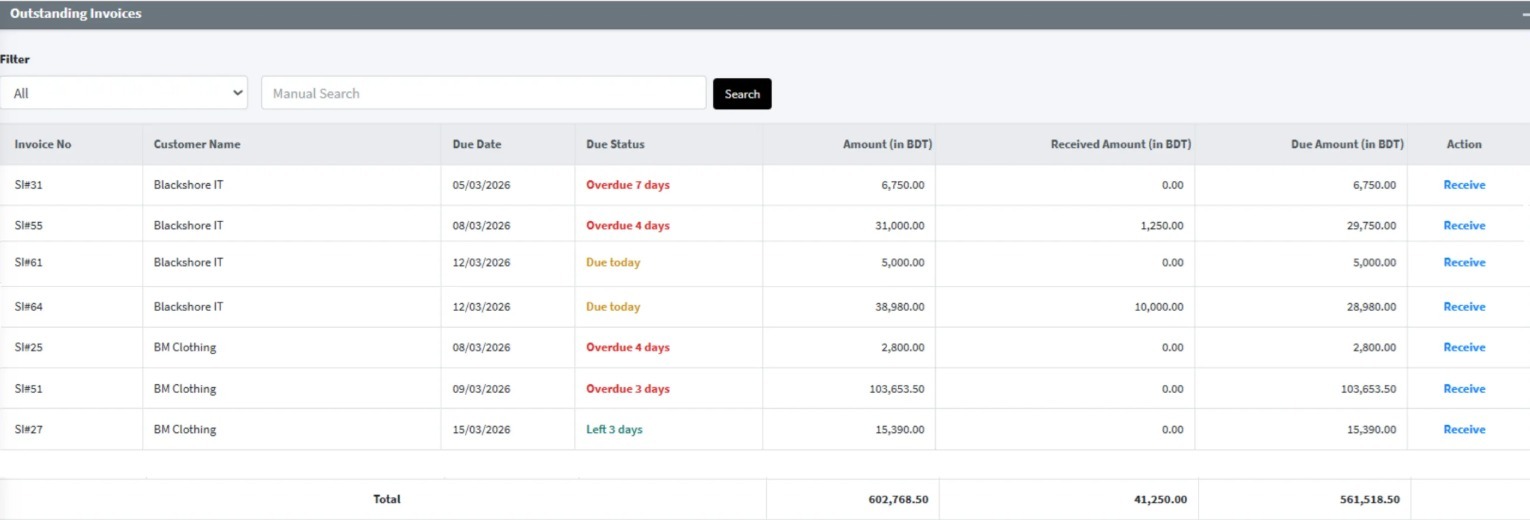Click BM Clothing in SI#25 row
Viewport: 1530px width, 520px height.
click(x=185, y=348)
